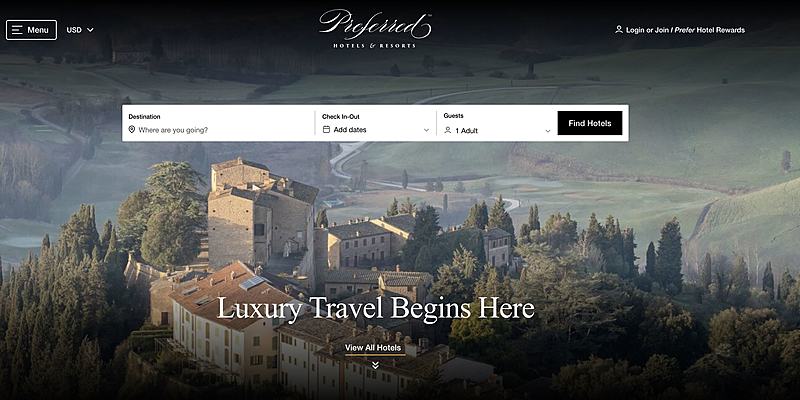Click the chevron beside USD
Screen dimensions: 800x400
click(90, 30)
